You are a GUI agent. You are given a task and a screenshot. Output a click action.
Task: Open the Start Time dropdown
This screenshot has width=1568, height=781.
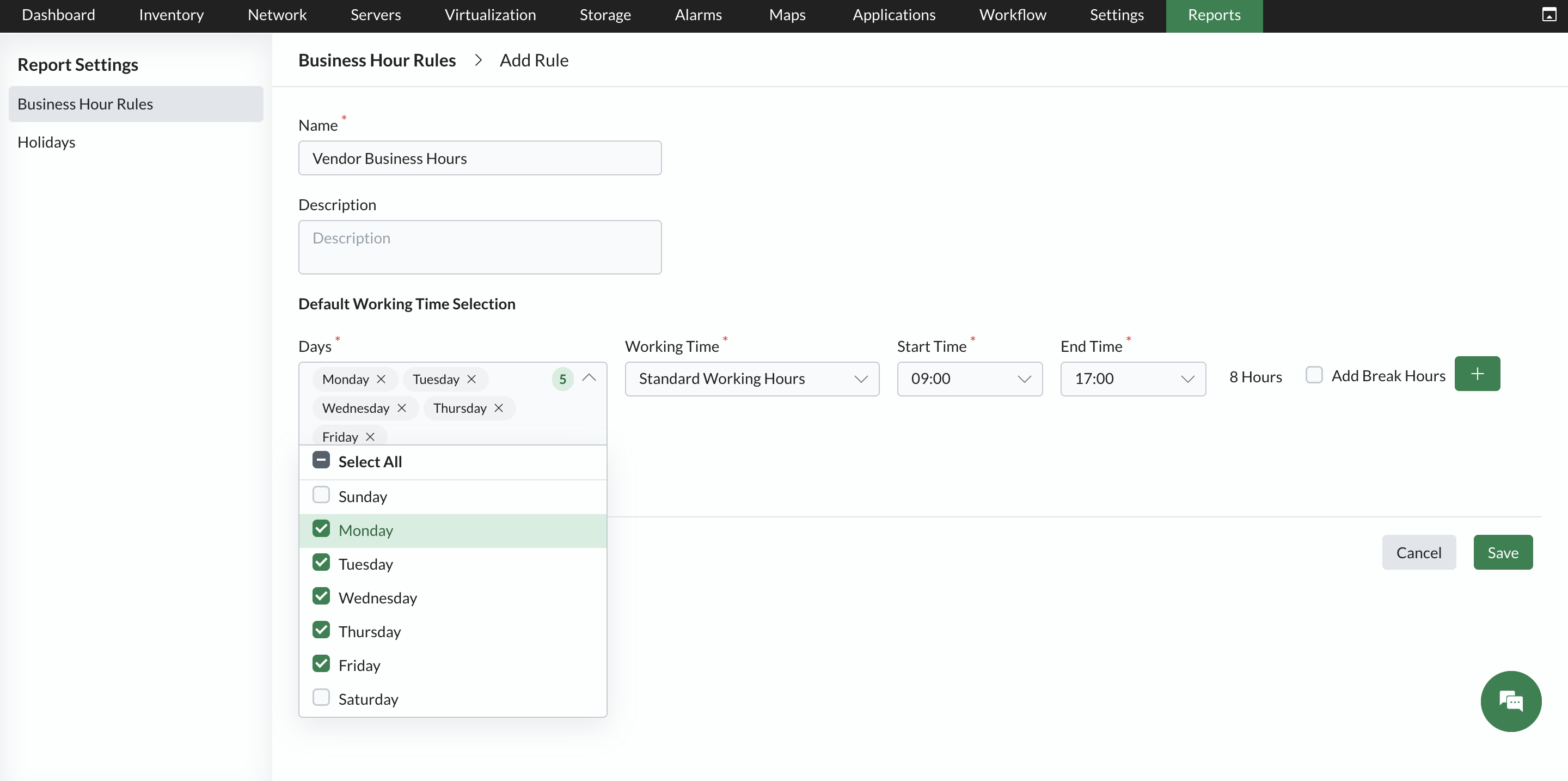pos(970,379)
